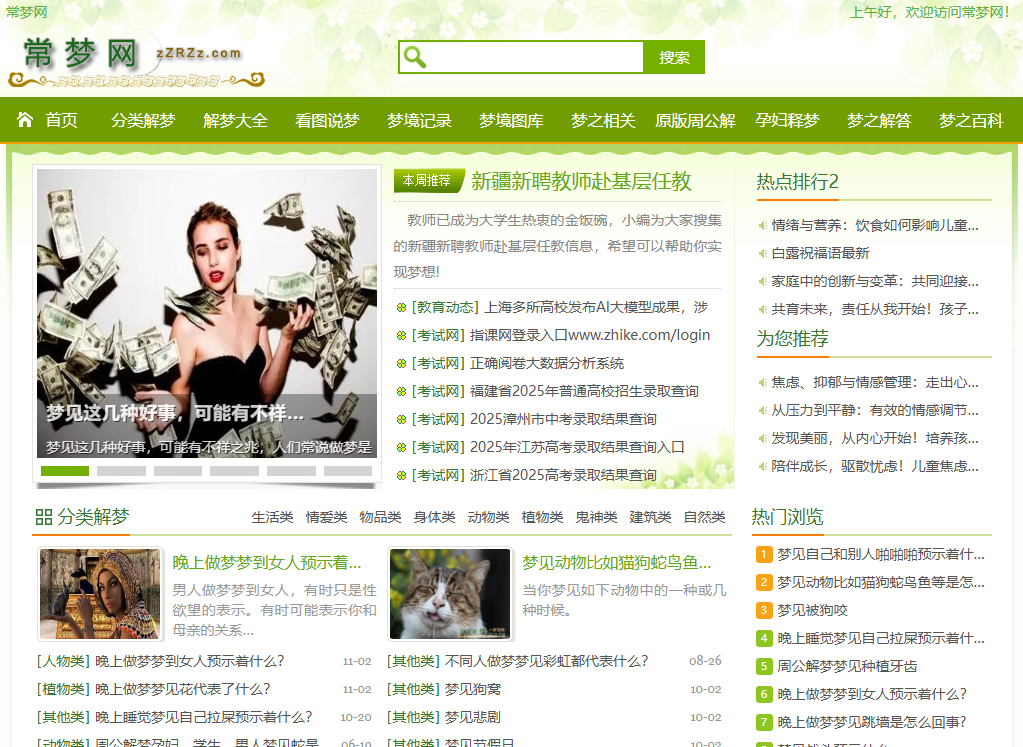
Task: Open the 解梦大全 navigation menu
Action: [235, 121]
